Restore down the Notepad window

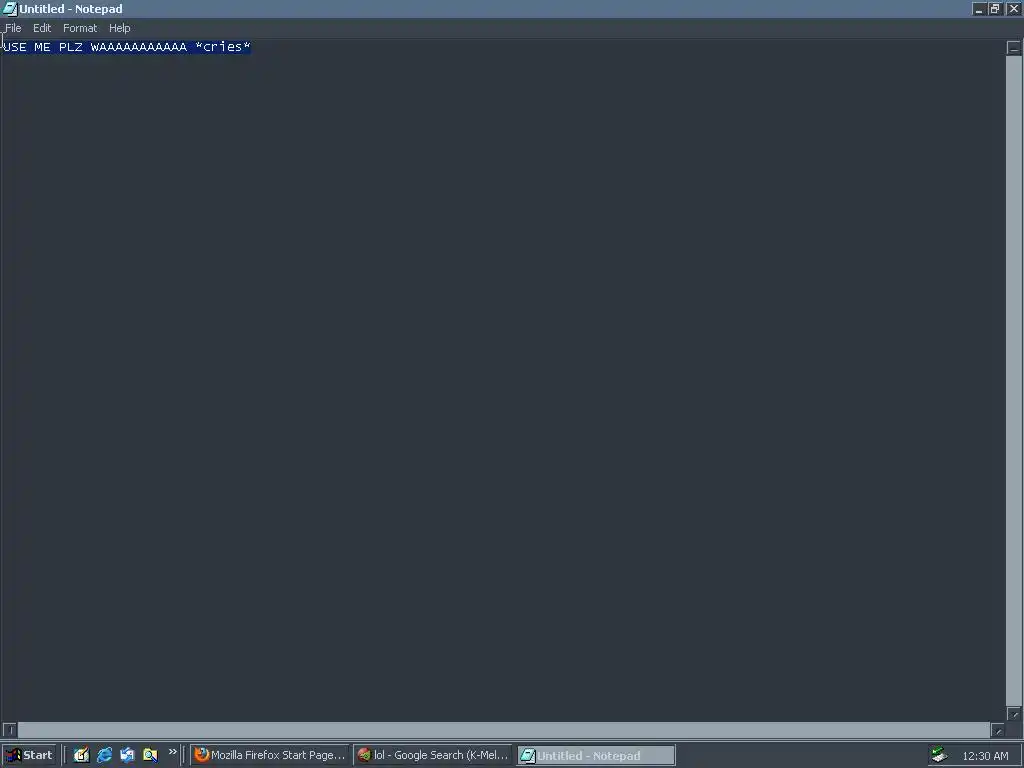tap(995, 8)
